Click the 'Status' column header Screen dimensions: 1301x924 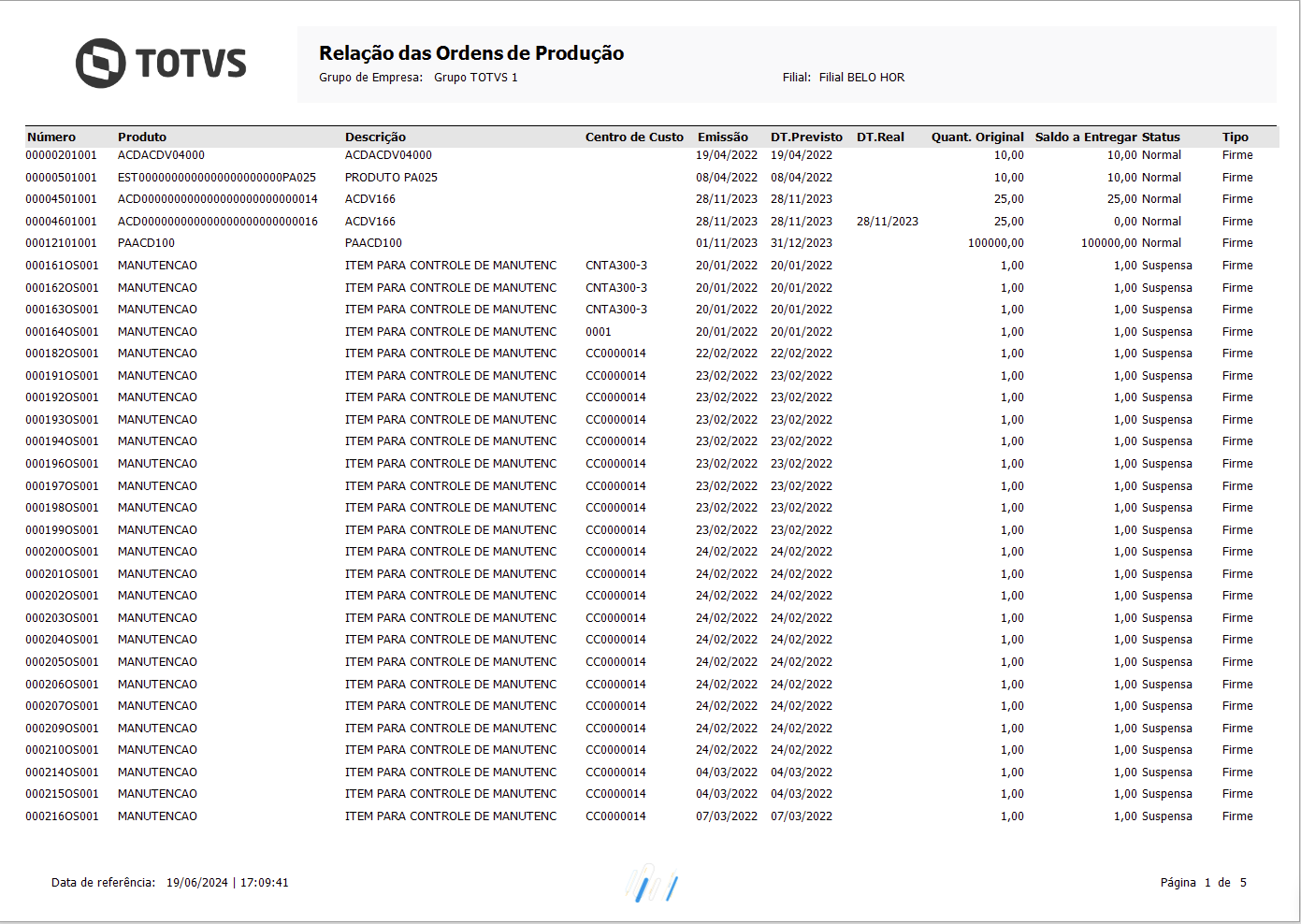(x=1161, y=137)
